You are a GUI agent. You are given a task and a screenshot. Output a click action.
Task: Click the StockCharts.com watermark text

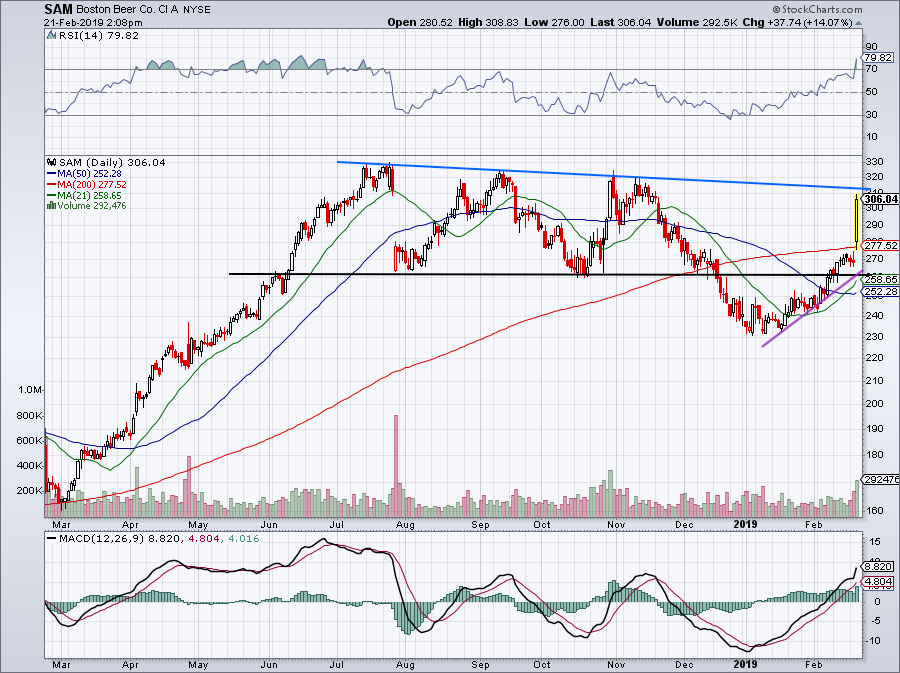817,10
